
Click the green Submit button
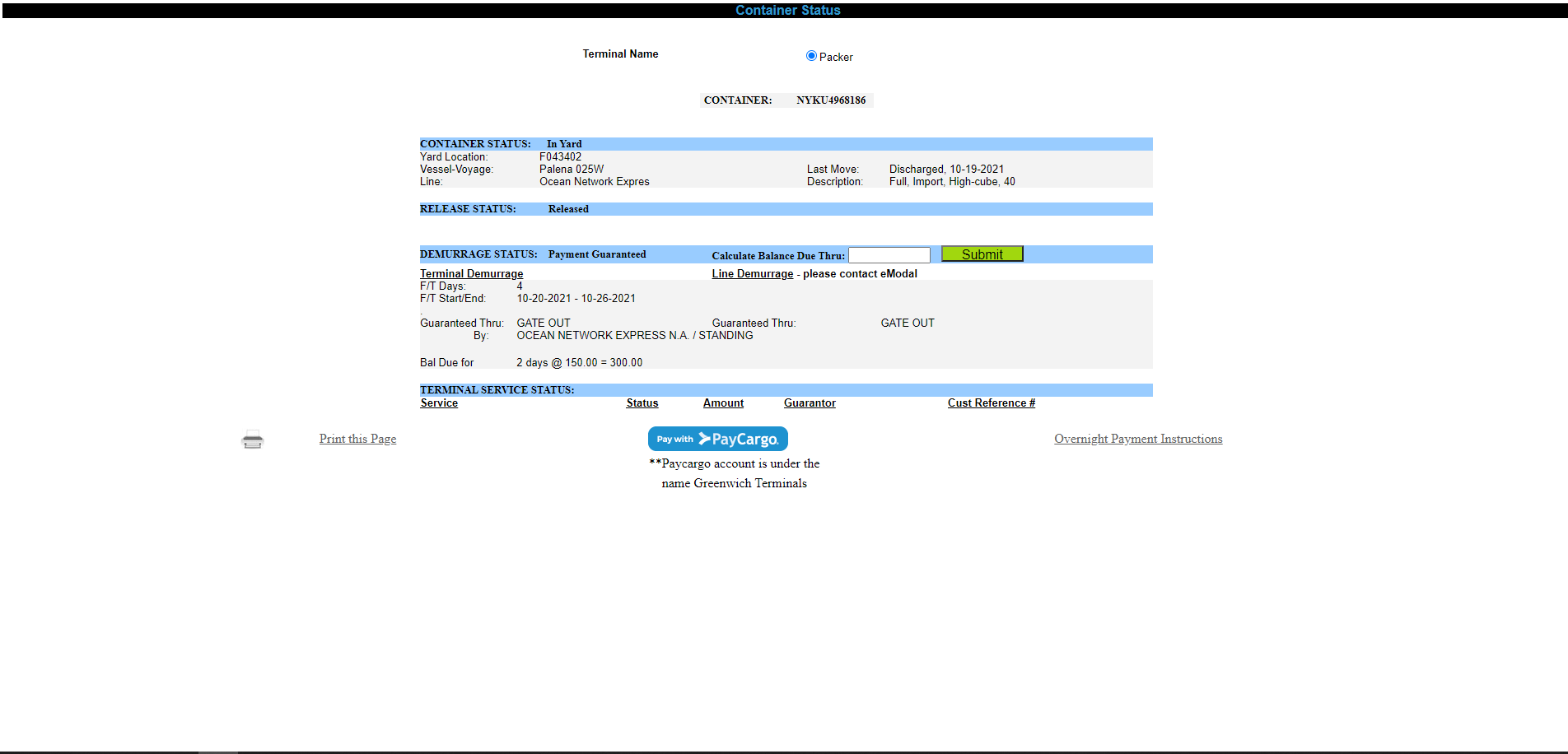coord(982,254)
